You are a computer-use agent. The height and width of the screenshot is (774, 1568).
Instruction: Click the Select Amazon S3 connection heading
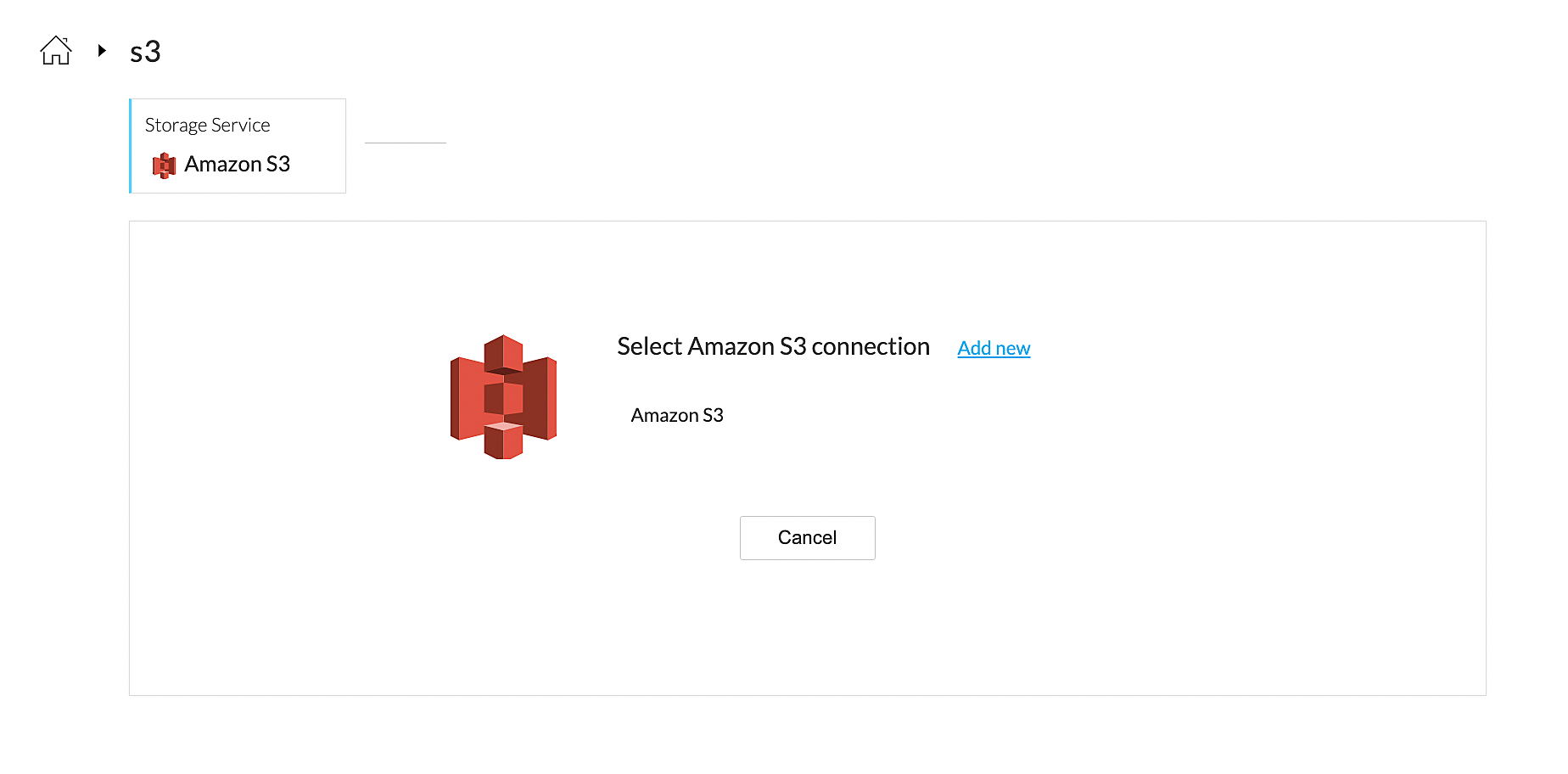773,346
